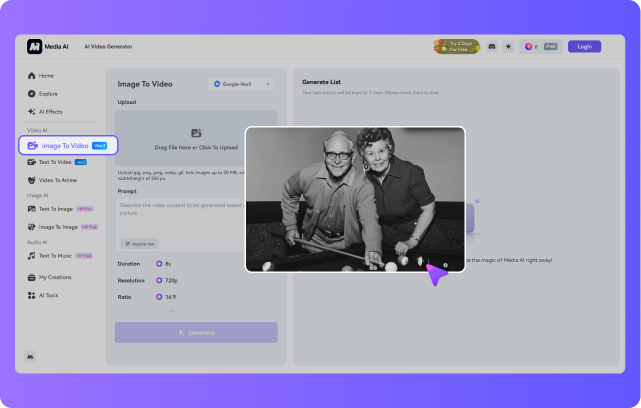Click the Free plan badge
641x408 pixels.
coord(551,47)
